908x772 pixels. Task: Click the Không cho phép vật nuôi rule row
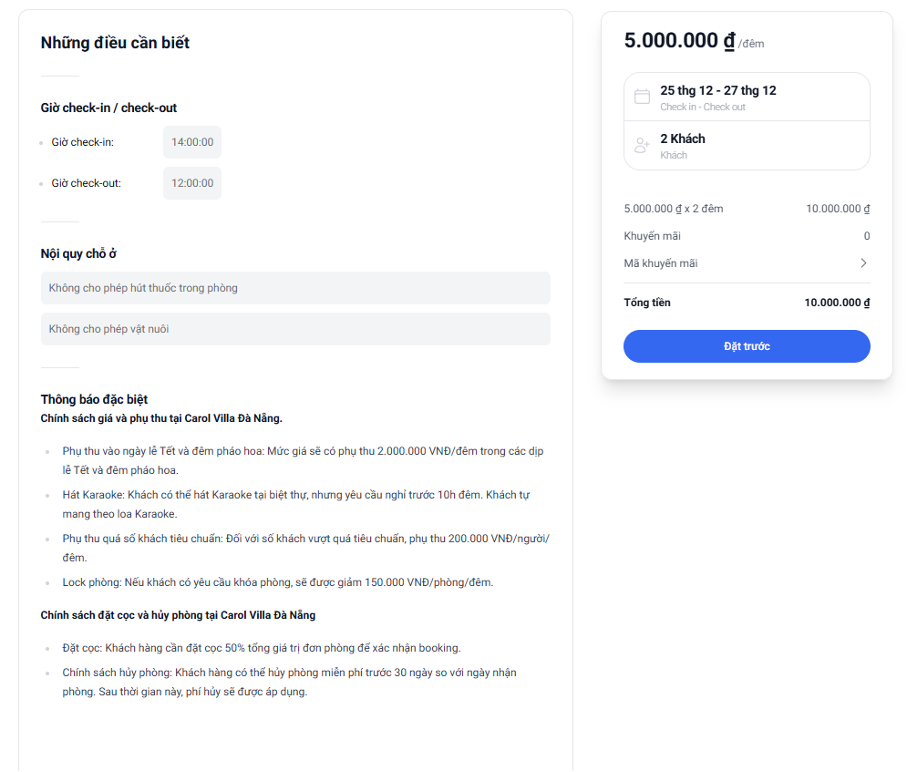click(295, 329)
